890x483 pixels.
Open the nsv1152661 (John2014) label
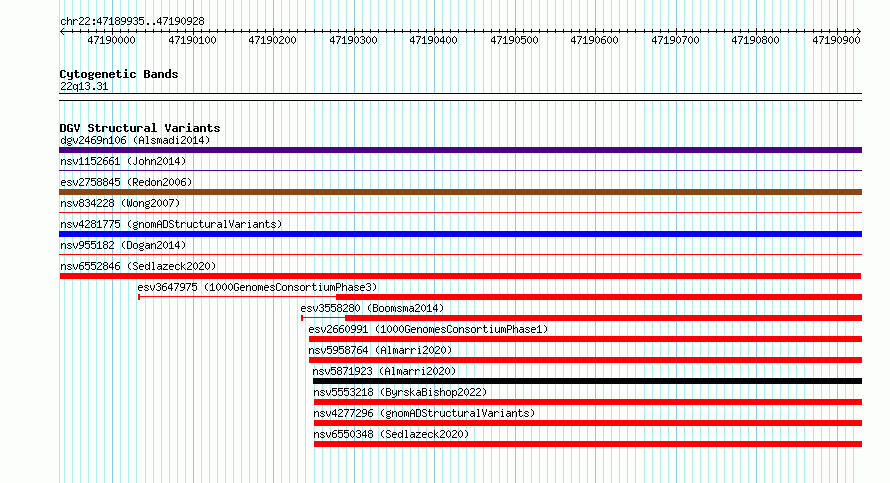pos(123,161)
